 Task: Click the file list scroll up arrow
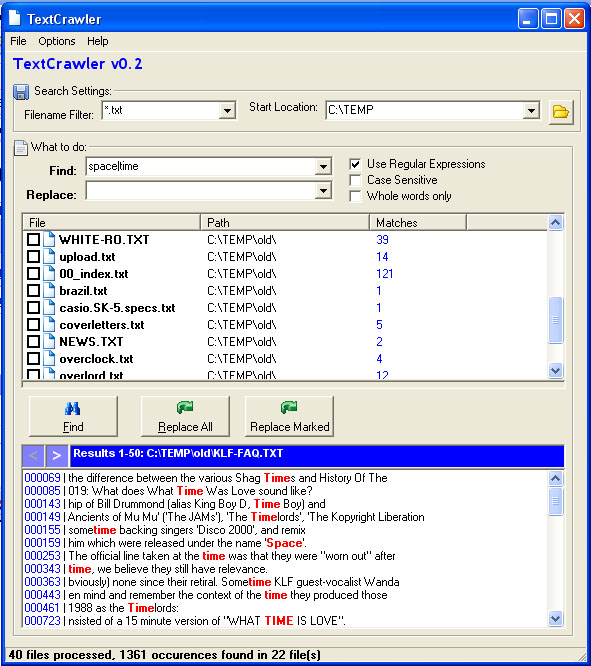[x=555, y=222]
